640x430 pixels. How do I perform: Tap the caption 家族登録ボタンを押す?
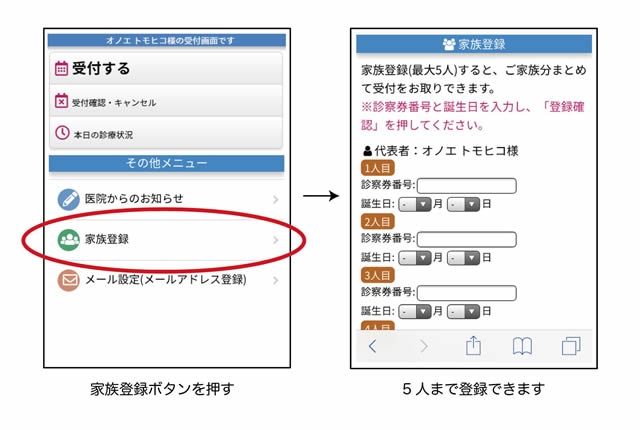coord(162,389)
